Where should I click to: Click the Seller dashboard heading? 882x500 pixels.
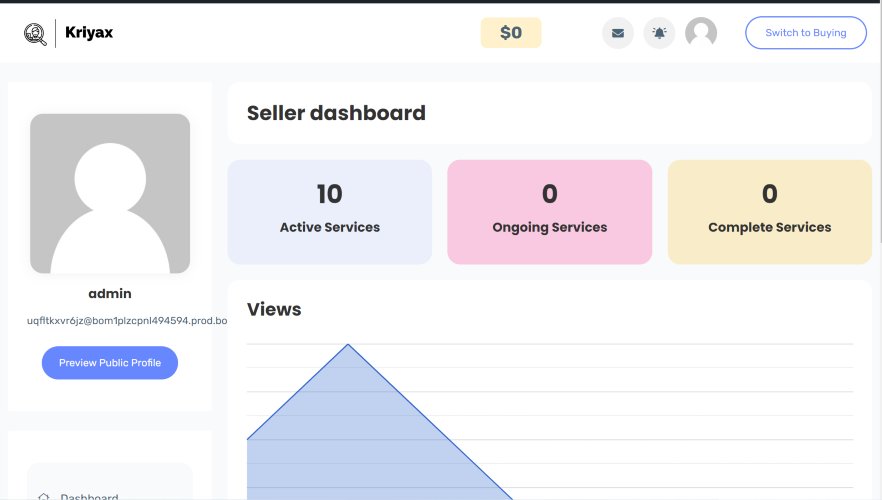pos(336,113)
